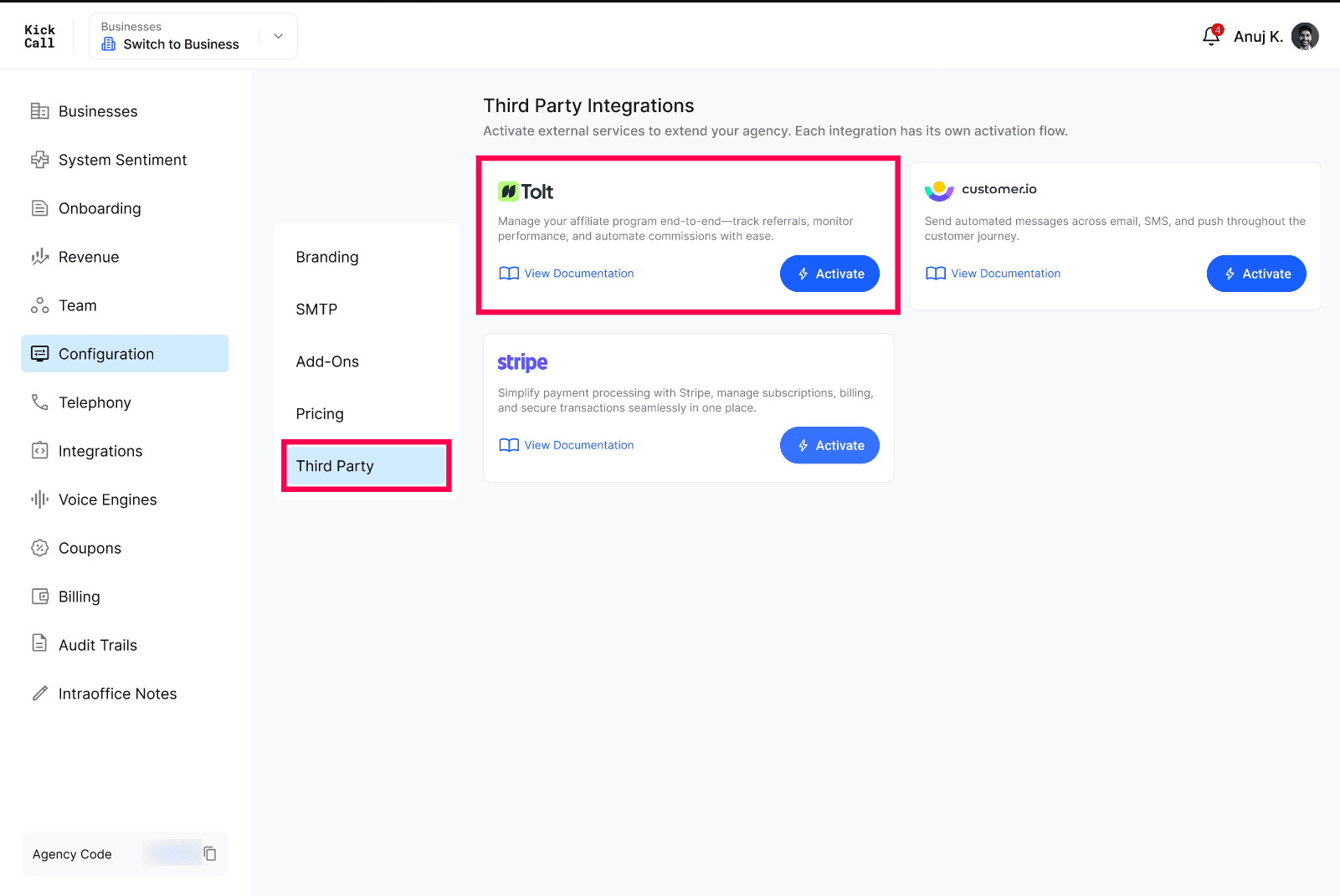Select the Telephony phone icon
The image size is (1340, 896).
(39, 402)
